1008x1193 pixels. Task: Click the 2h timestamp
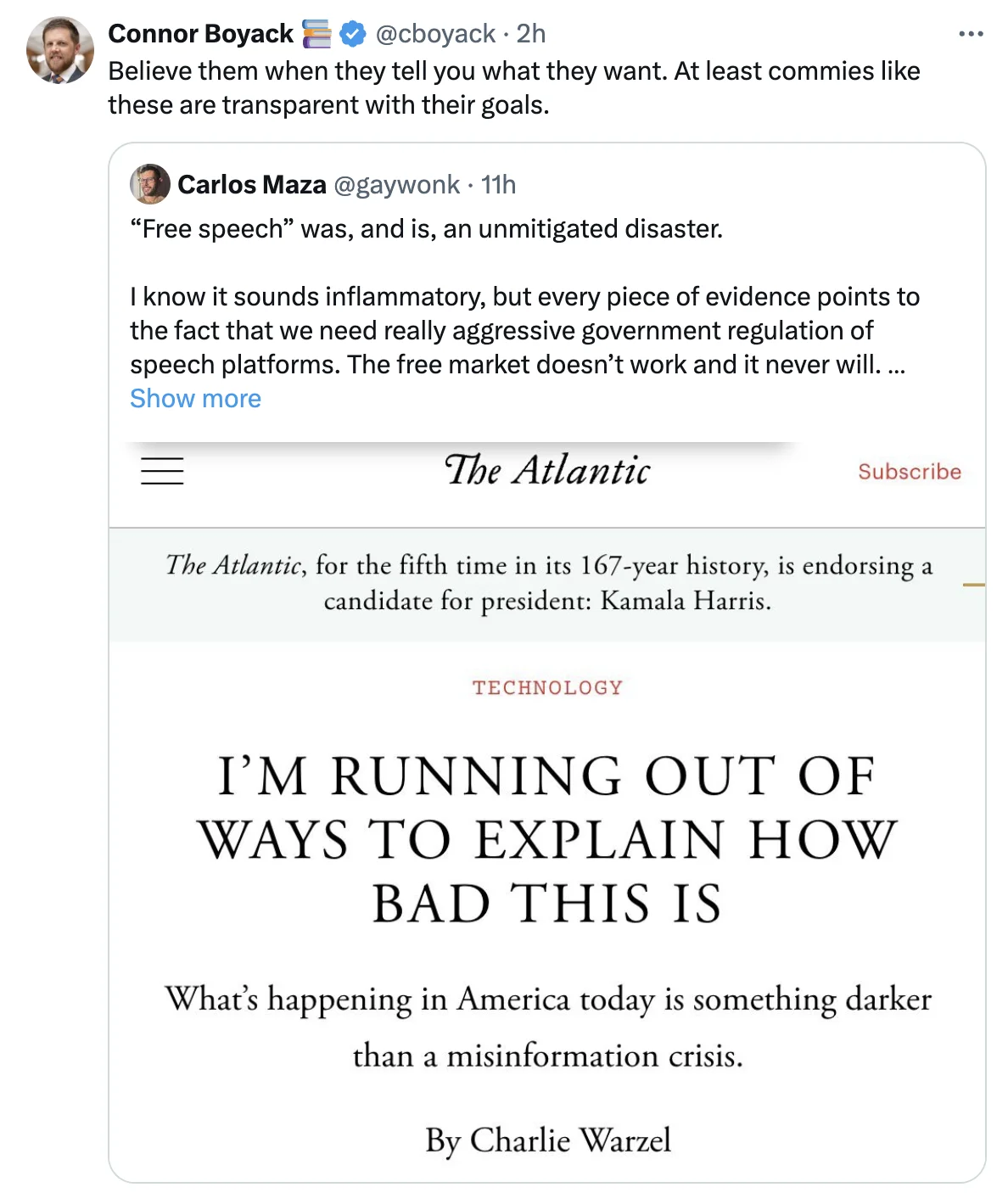coord(531,34)
